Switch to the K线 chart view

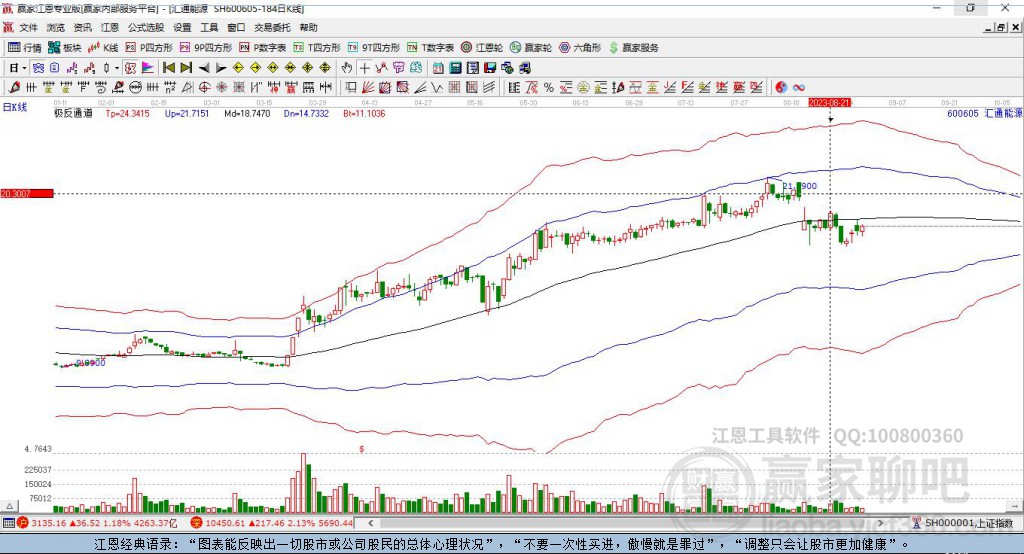point(103,48)
